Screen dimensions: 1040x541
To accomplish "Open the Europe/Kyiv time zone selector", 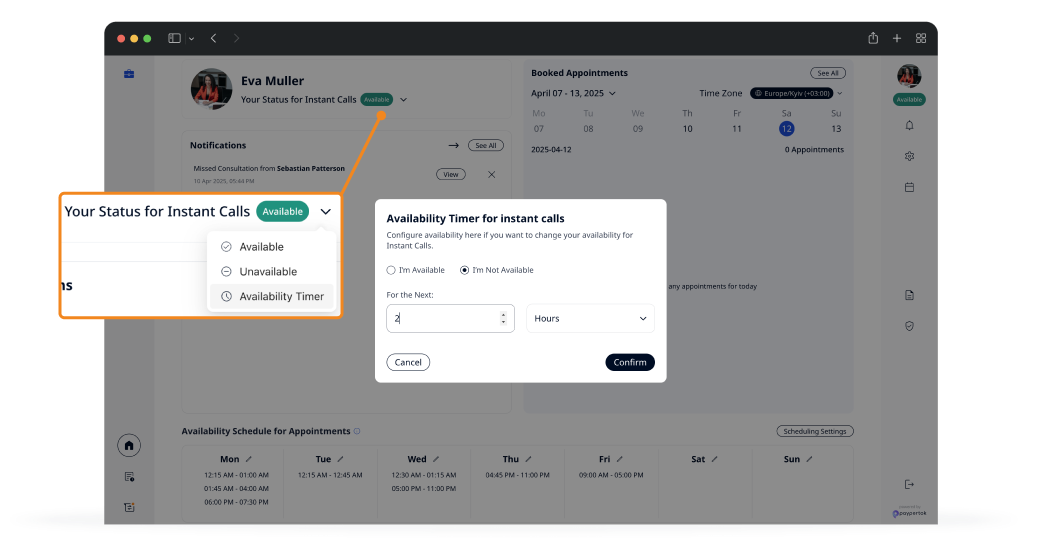I will [792, 93].
